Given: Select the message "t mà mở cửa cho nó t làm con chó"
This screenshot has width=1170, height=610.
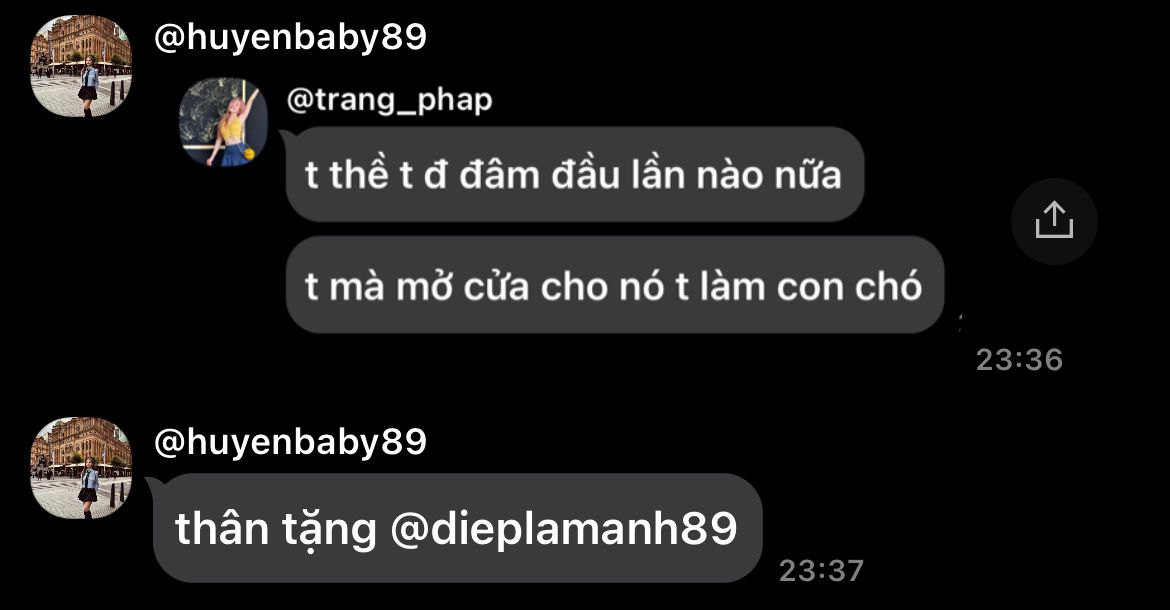Looking at the screenshot, I should tap(615, 285).
